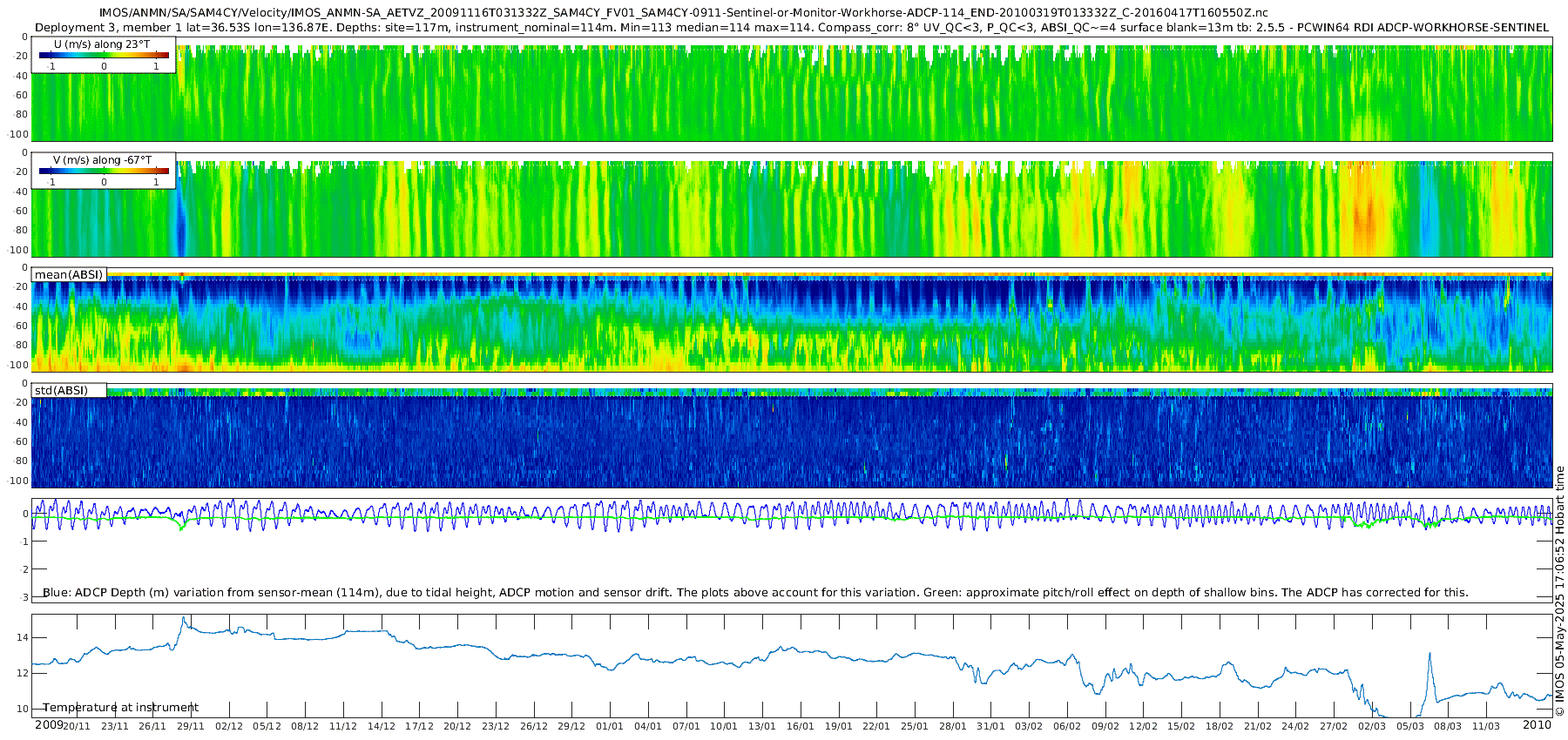Click the 11/03 date tick label
The height and width of the screenshot is (740, 1568).
1486,726
